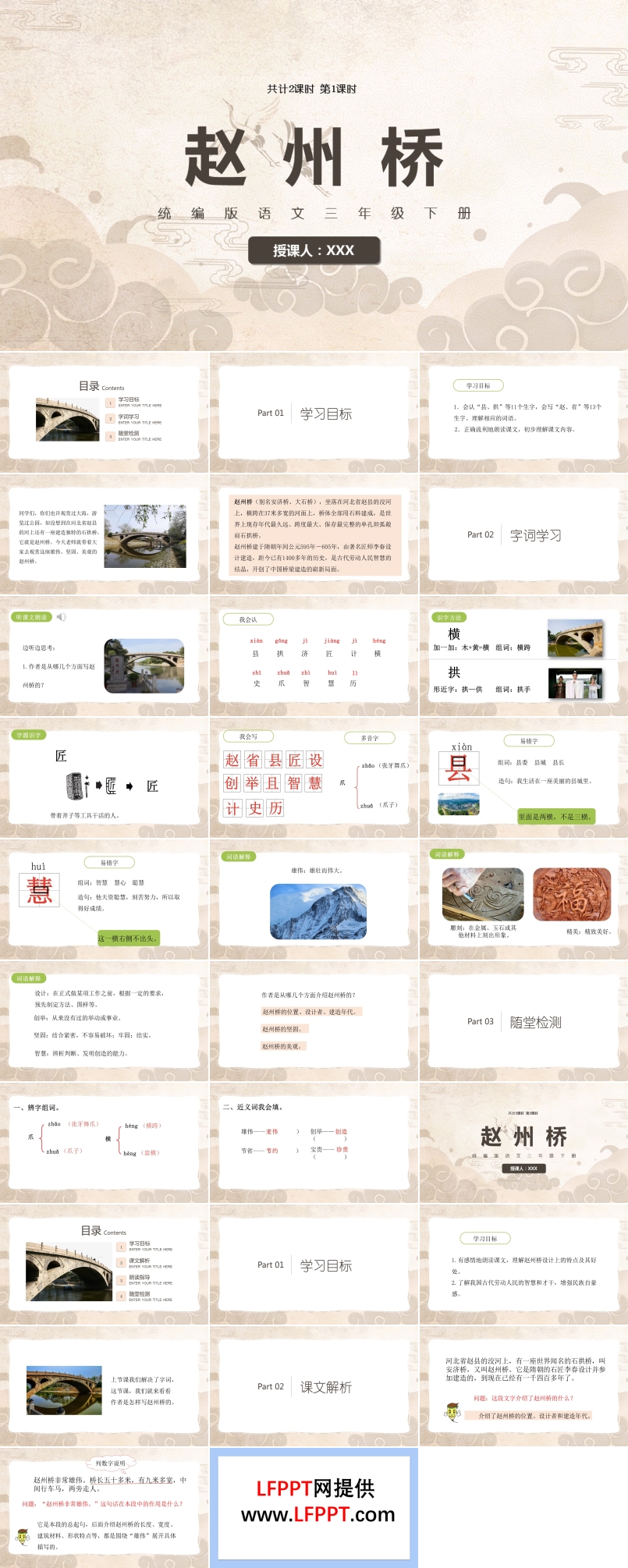This screenshot has width=628, height=1568.
Task: Open the Part 02 课文解析 slide
Action: click(314, 1386)
